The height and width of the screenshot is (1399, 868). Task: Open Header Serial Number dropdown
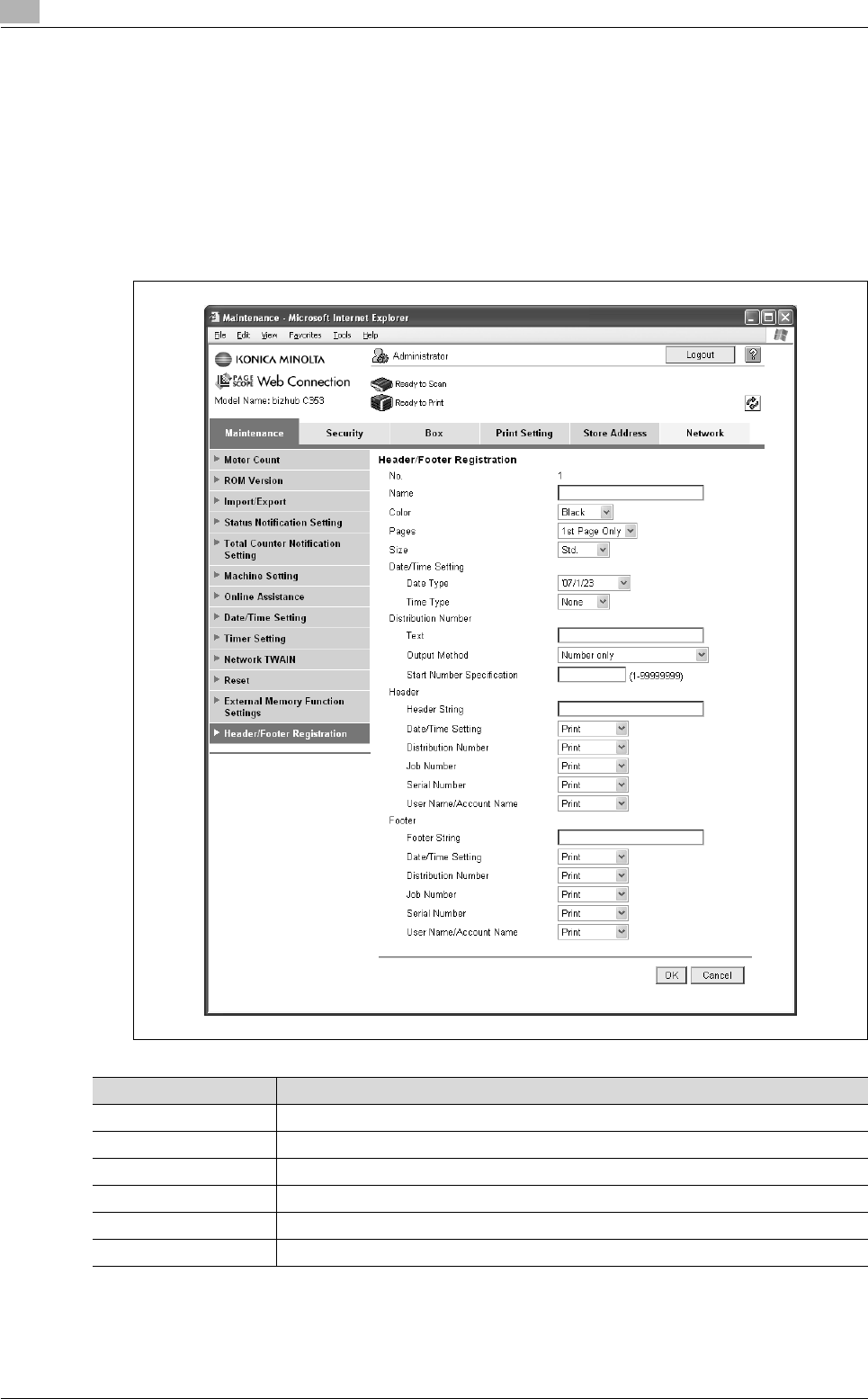[593, 785]
